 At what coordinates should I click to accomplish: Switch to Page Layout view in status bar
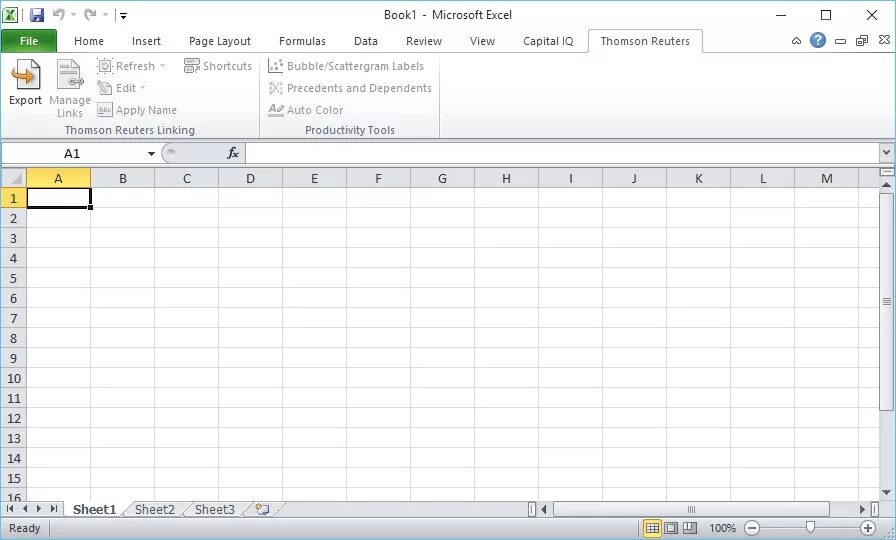point(671,528)
